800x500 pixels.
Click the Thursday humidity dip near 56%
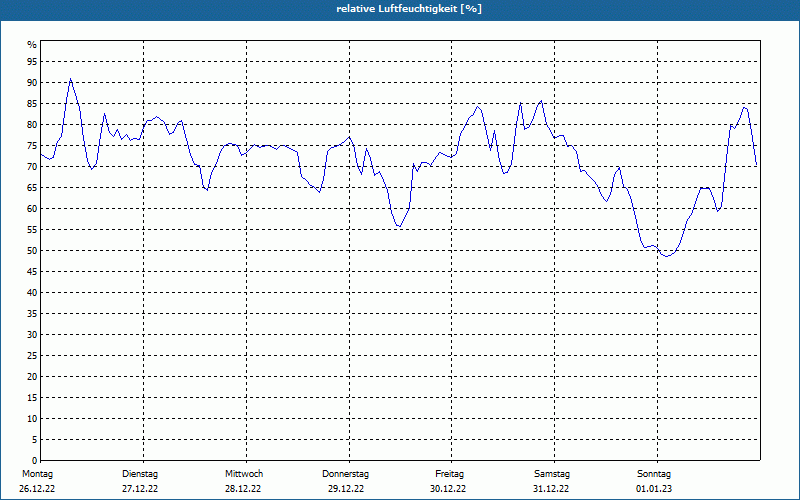(399, 226)
